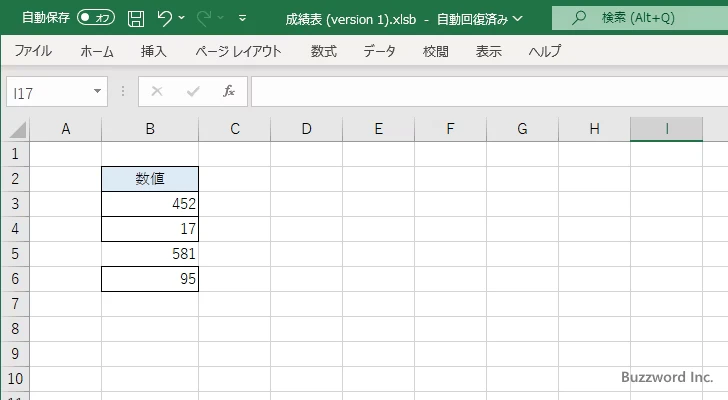728x400 pixels.
Task: Click the search magnifier icon
Action: point(578,18)
